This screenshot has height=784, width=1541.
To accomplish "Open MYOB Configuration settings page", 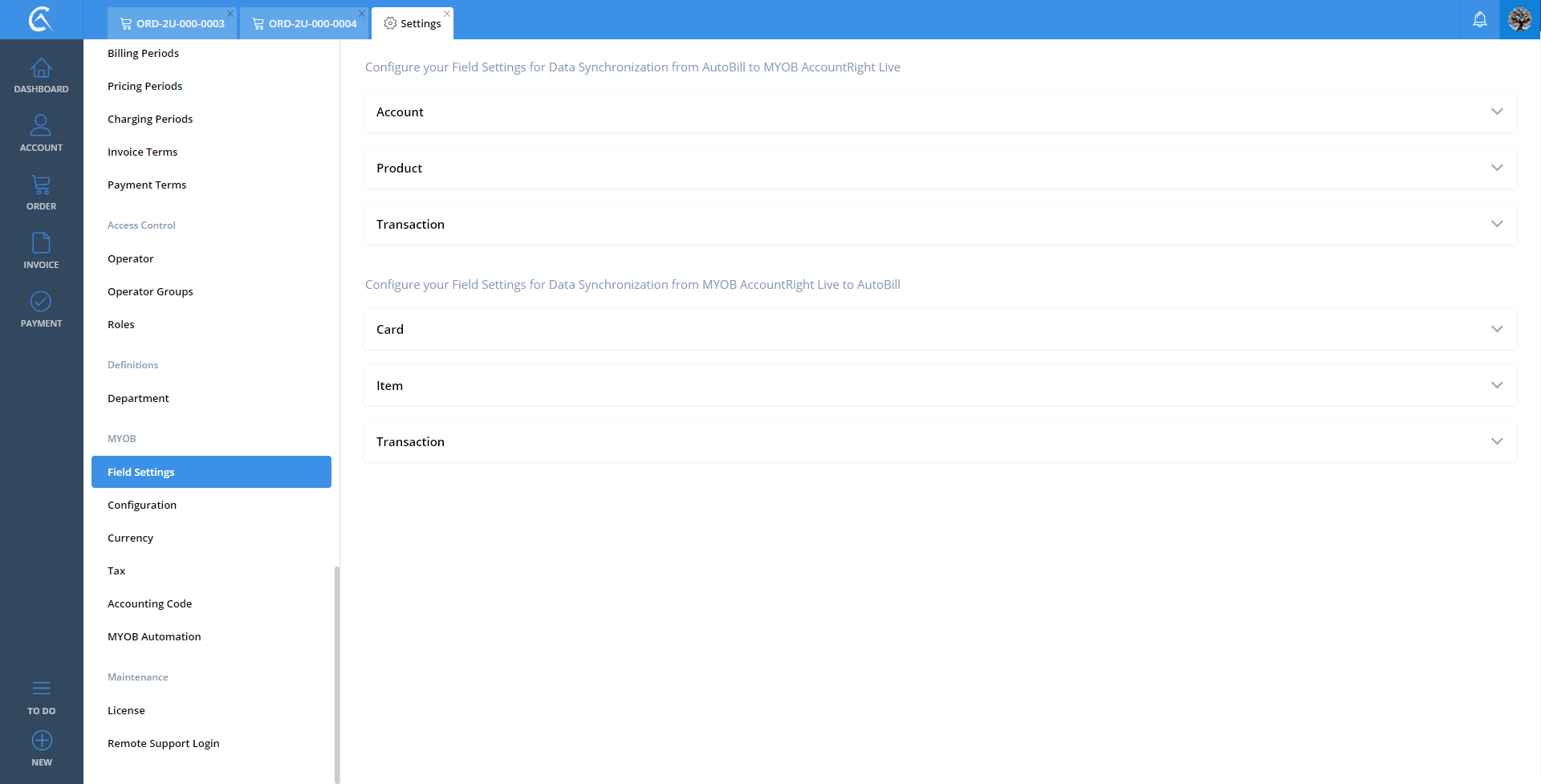I will click(x=142, y=506).
